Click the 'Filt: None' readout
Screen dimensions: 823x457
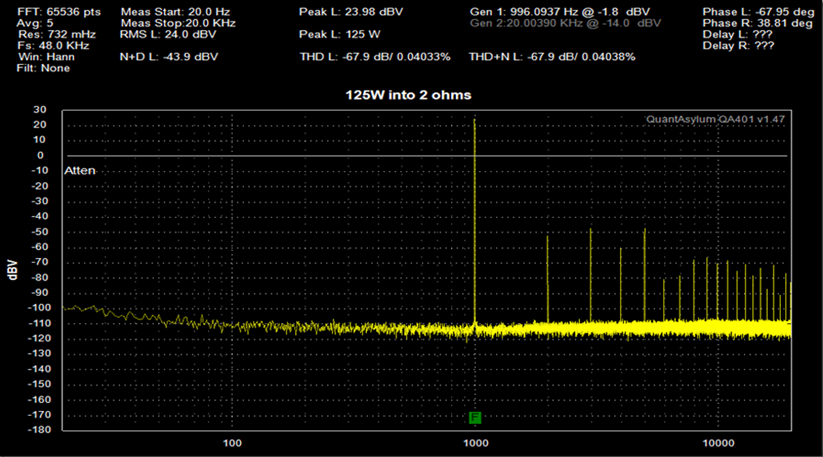click(43, 68)
